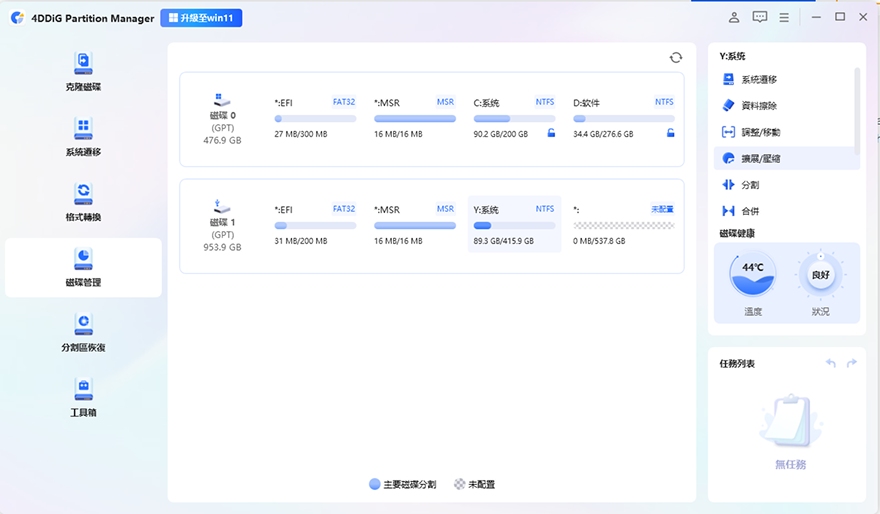880x514 pixels.
Task: Click the lock icon on C:系统
Action: click(551, 133)
